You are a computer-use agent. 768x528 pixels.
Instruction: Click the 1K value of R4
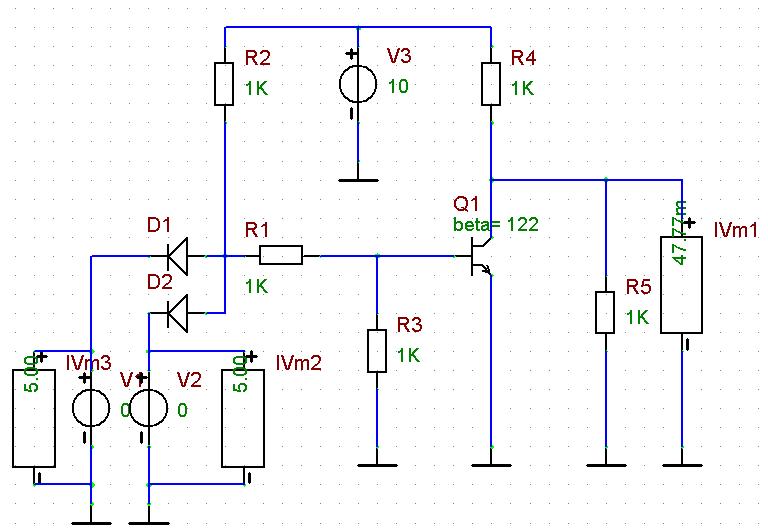tap(523, 89)
